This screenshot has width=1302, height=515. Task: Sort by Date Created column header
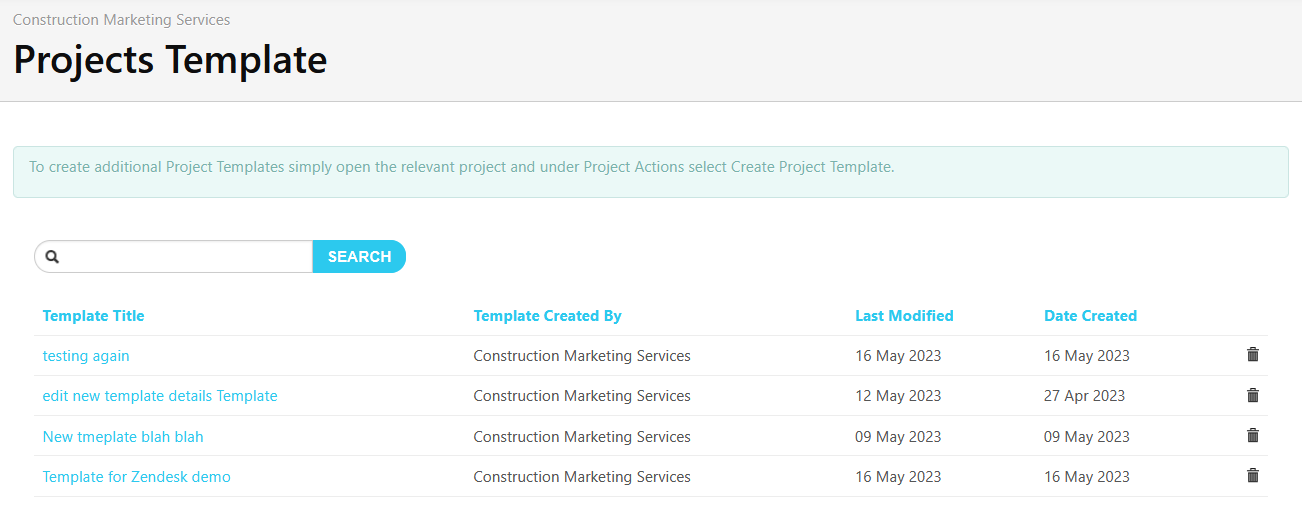1090,316
